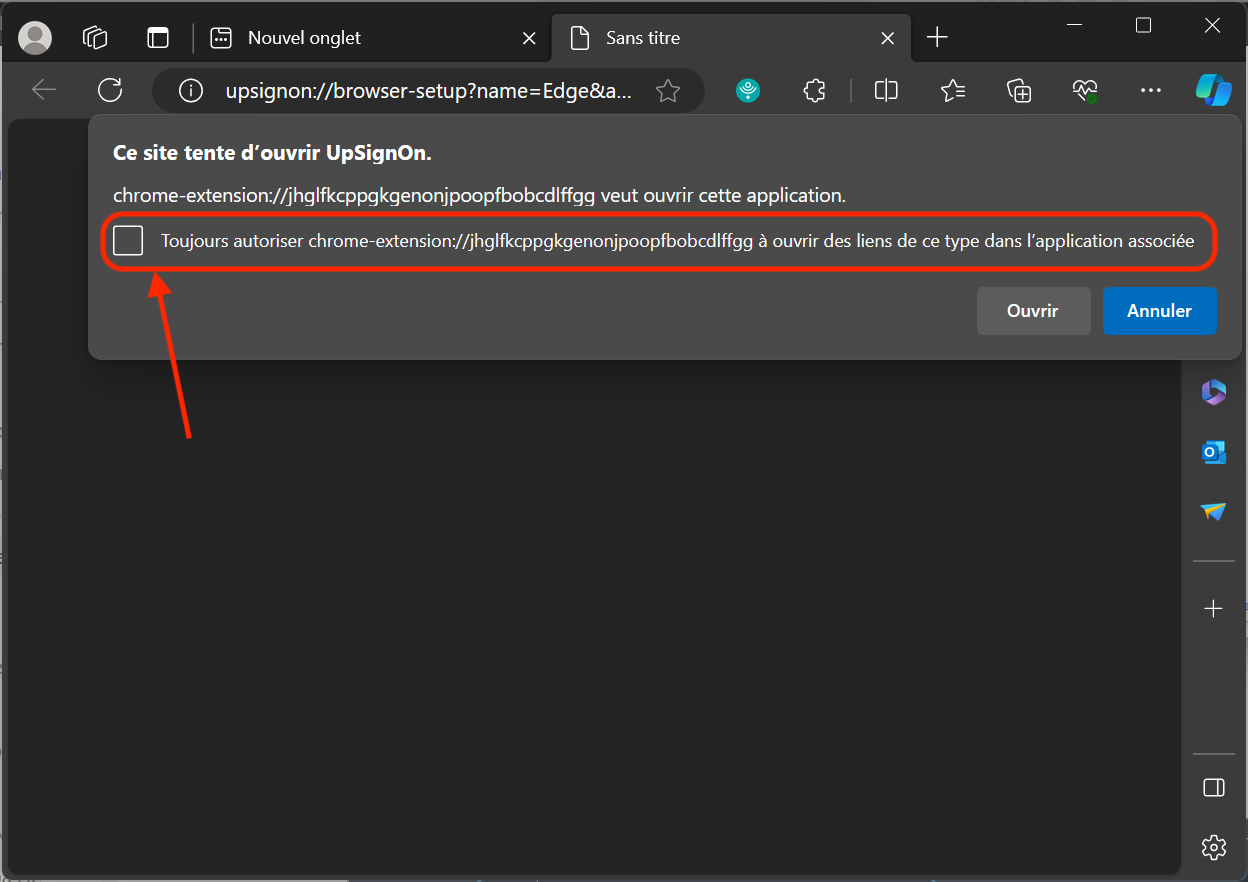Toggle the vertical tabs actions menu
1248x882 pixels.
pos(157,38)
